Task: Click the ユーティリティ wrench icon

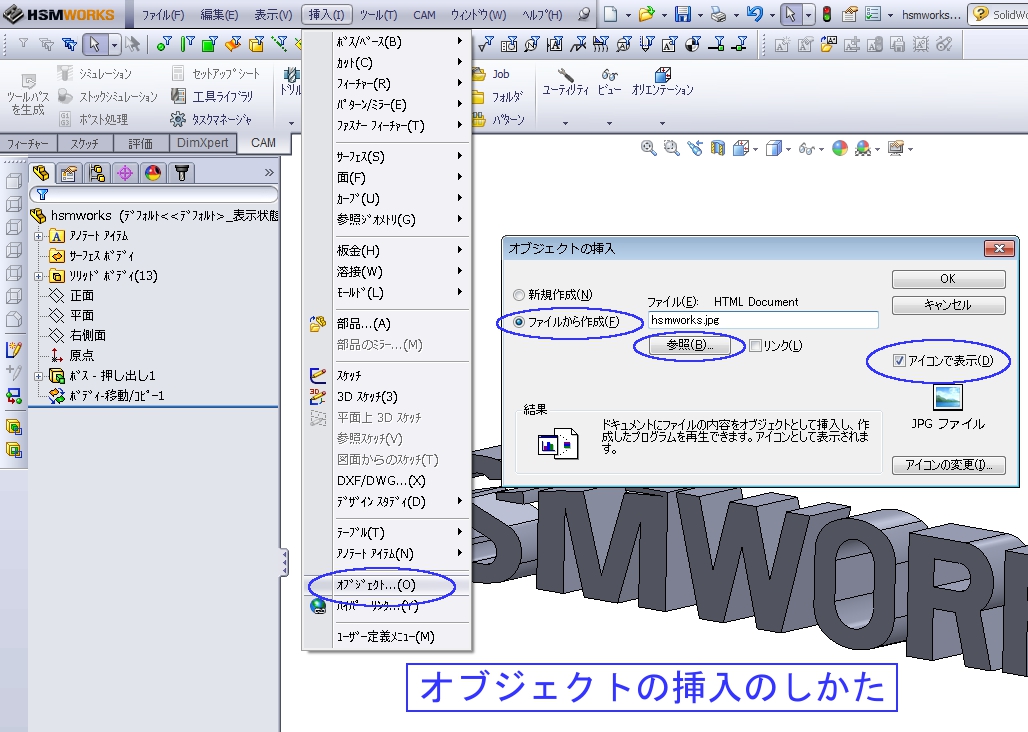Action: (565, 75)
